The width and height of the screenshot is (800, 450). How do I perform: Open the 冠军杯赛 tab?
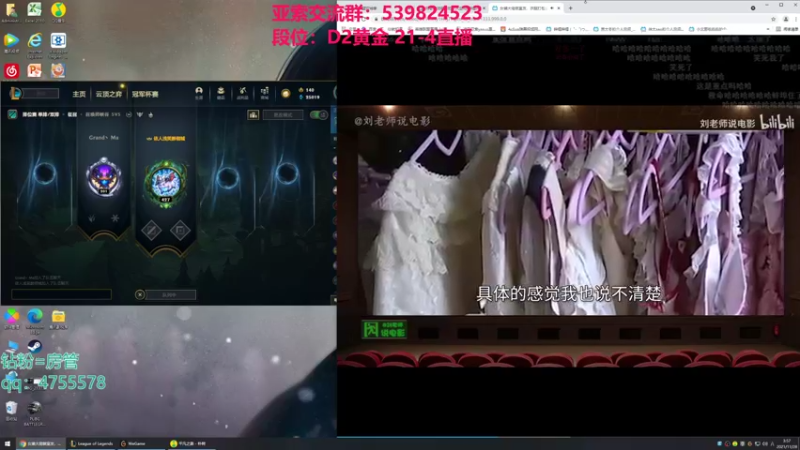click(x=145, y=94)
